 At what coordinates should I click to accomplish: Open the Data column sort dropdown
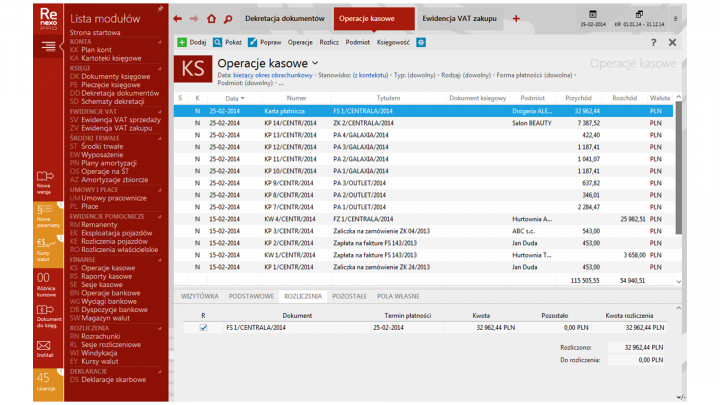point(240,98)
